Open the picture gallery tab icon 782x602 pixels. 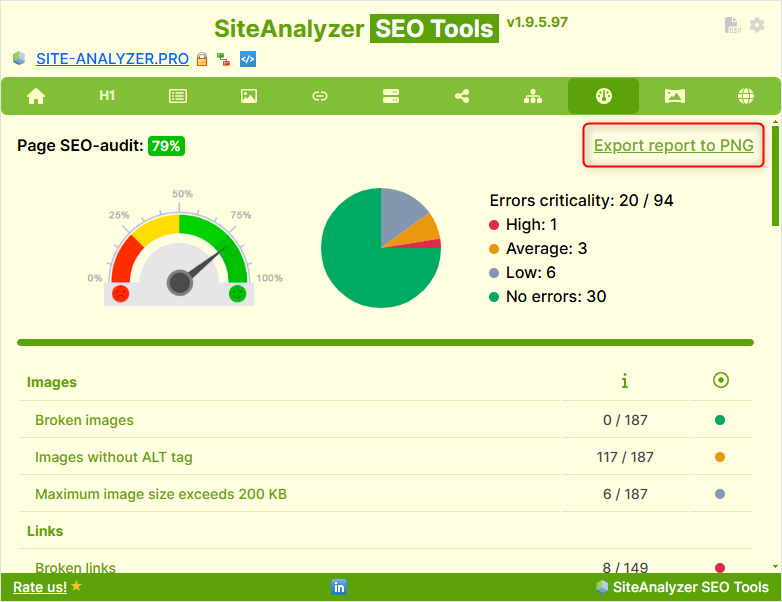tap(675, 96)
